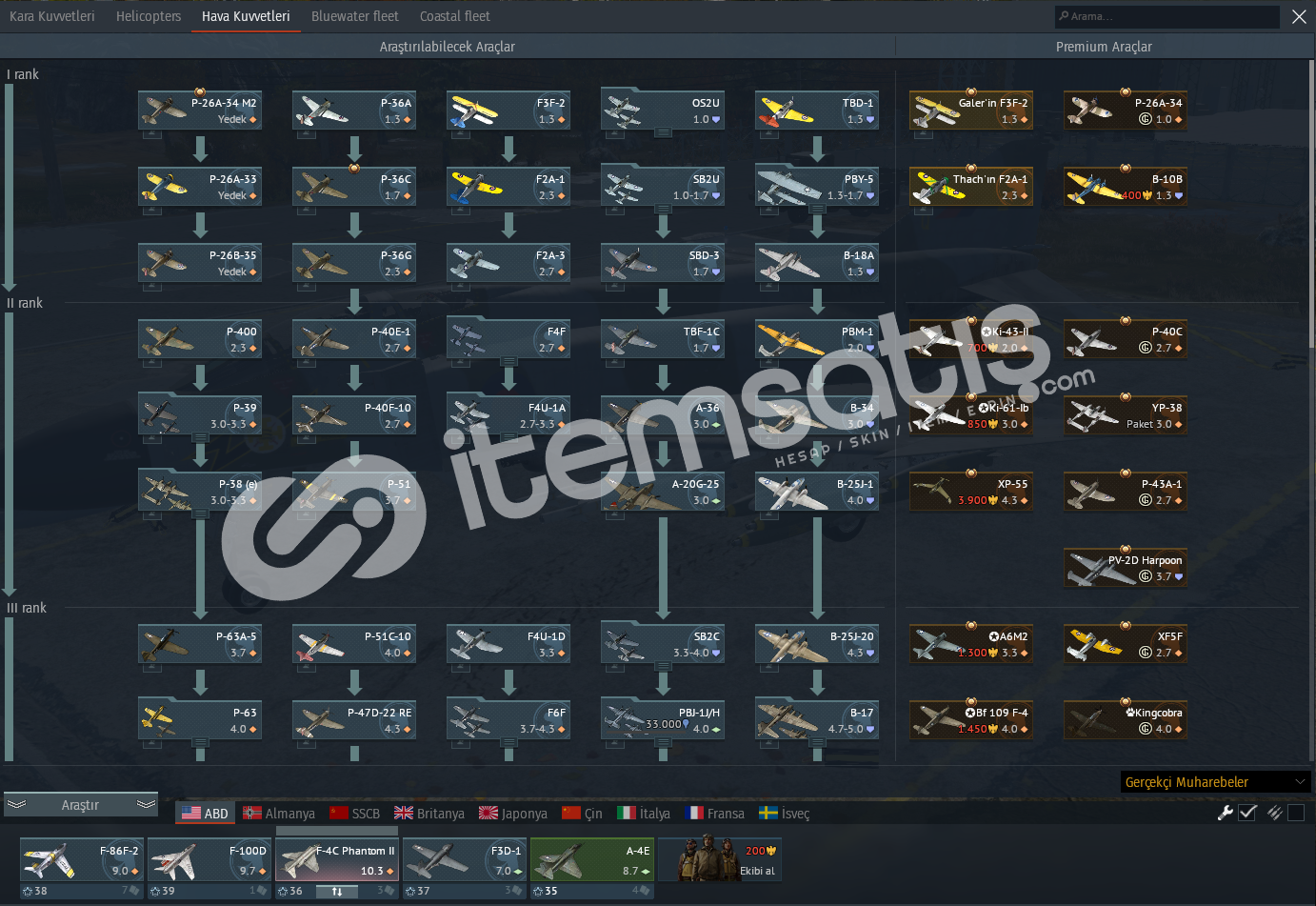
Task: Click the search magnifier icon
Action: pos(1063,16)
